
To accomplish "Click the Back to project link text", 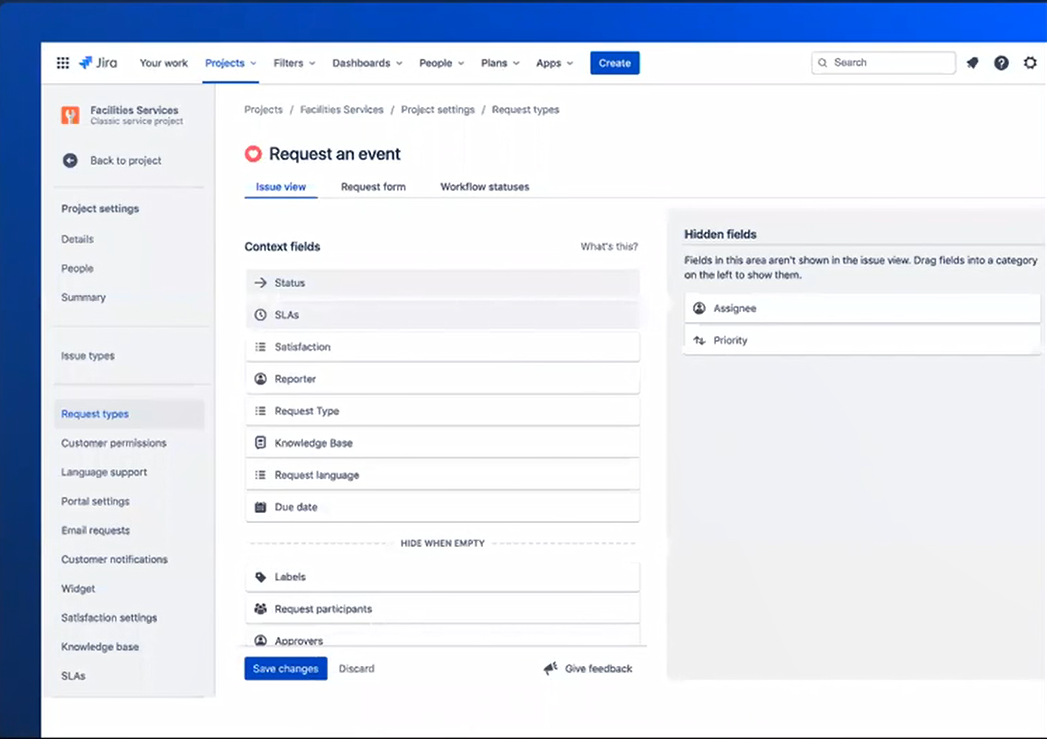I will click(x=126, y=160).
